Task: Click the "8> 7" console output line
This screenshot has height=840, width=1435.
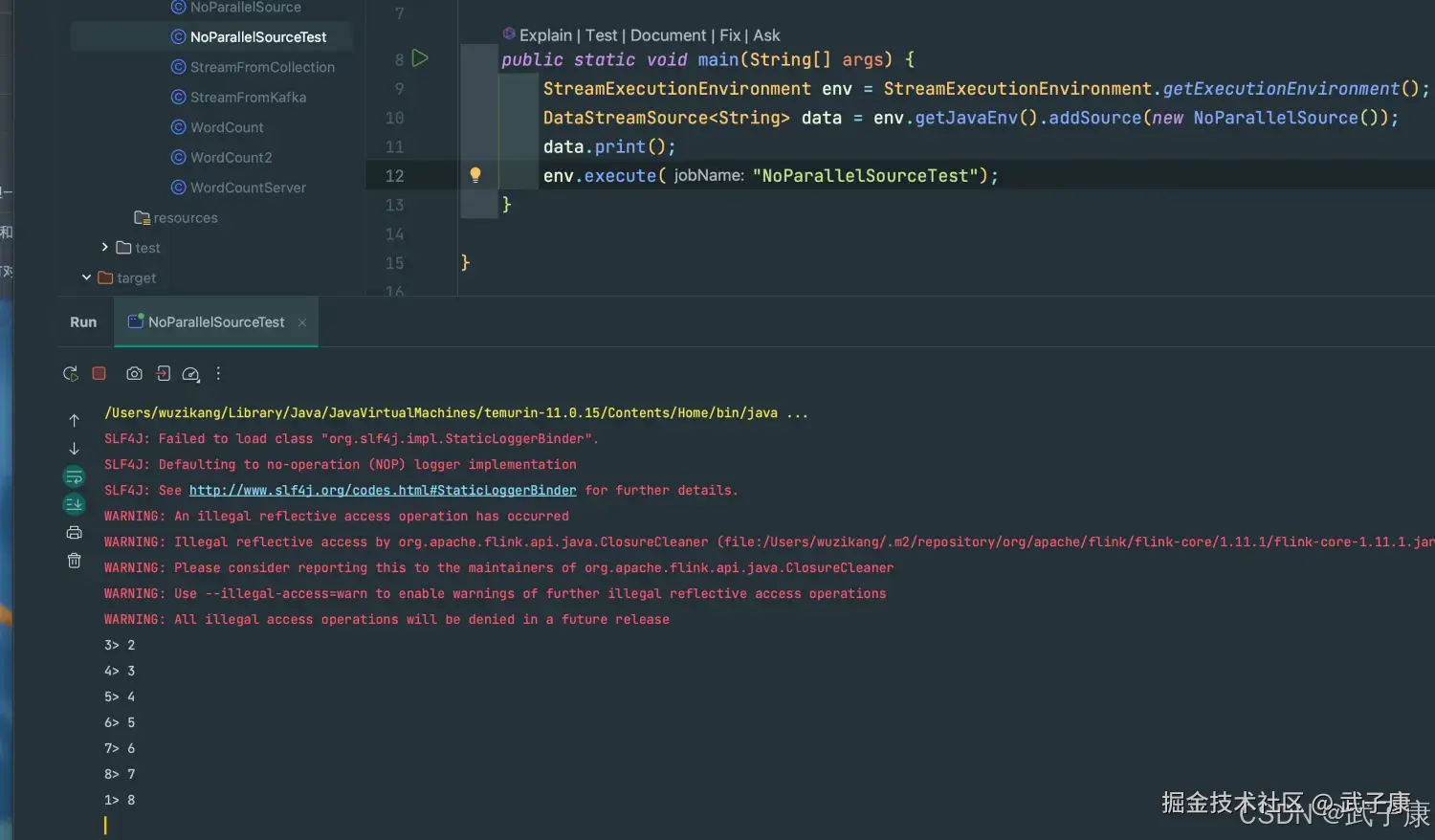Action: tap(120, 774)
